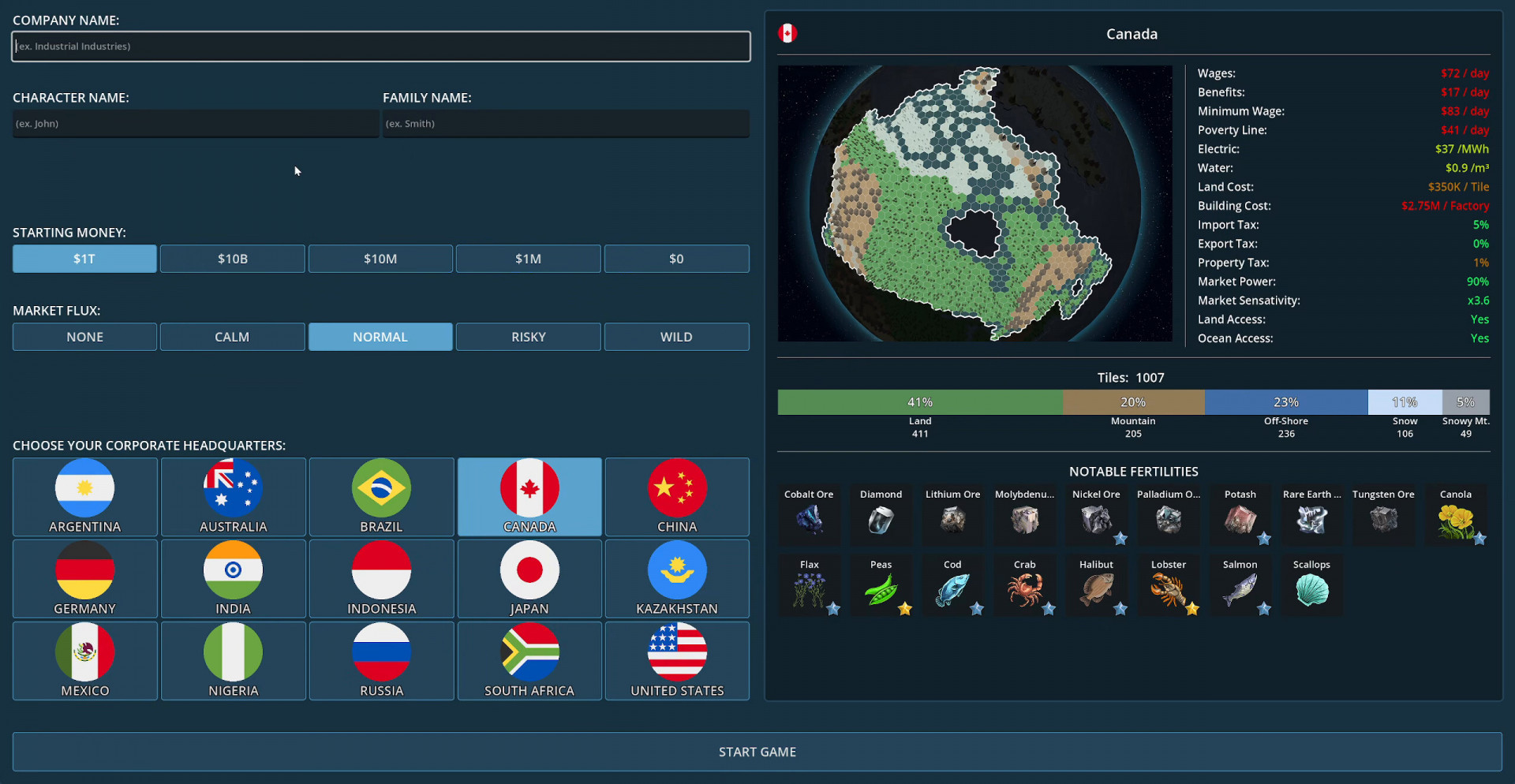The width and height of the screenshot is (1515, 784).
Task: Click the Scallops resource icon
Action: point(1311,590)
